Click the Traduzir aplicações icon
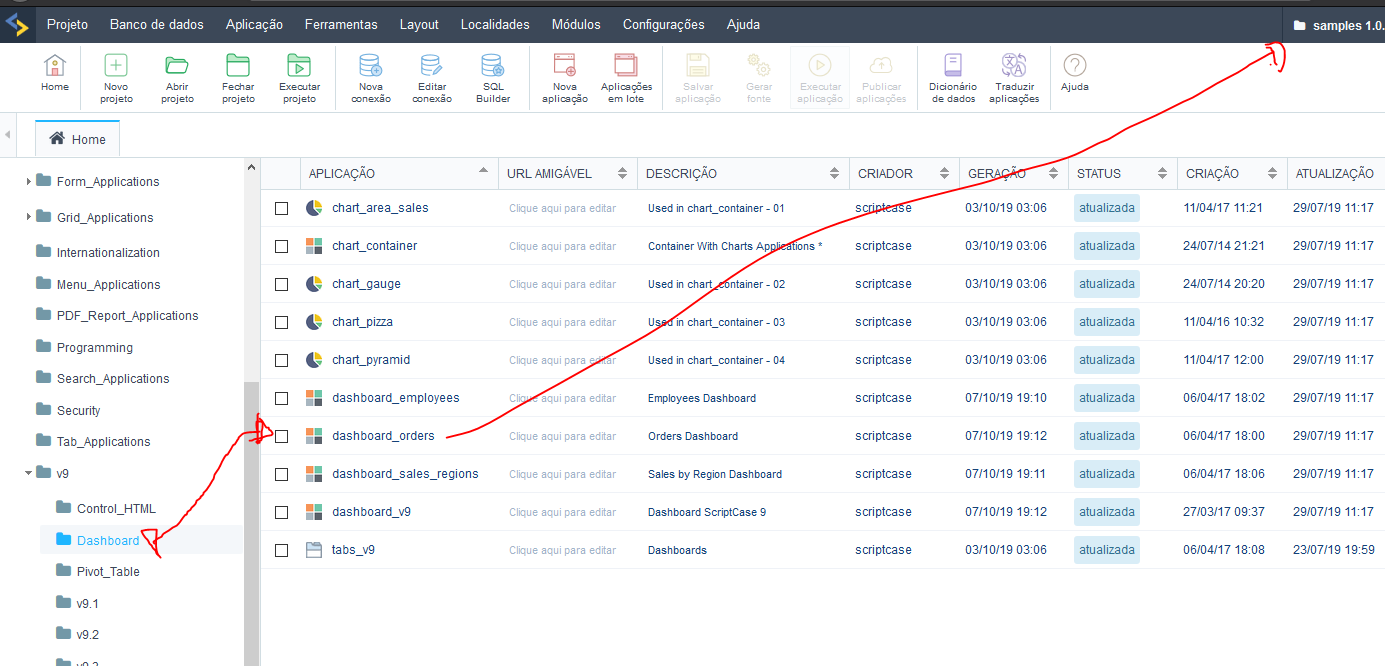This screenshot has width=1385, height=666. point(1014,67)
